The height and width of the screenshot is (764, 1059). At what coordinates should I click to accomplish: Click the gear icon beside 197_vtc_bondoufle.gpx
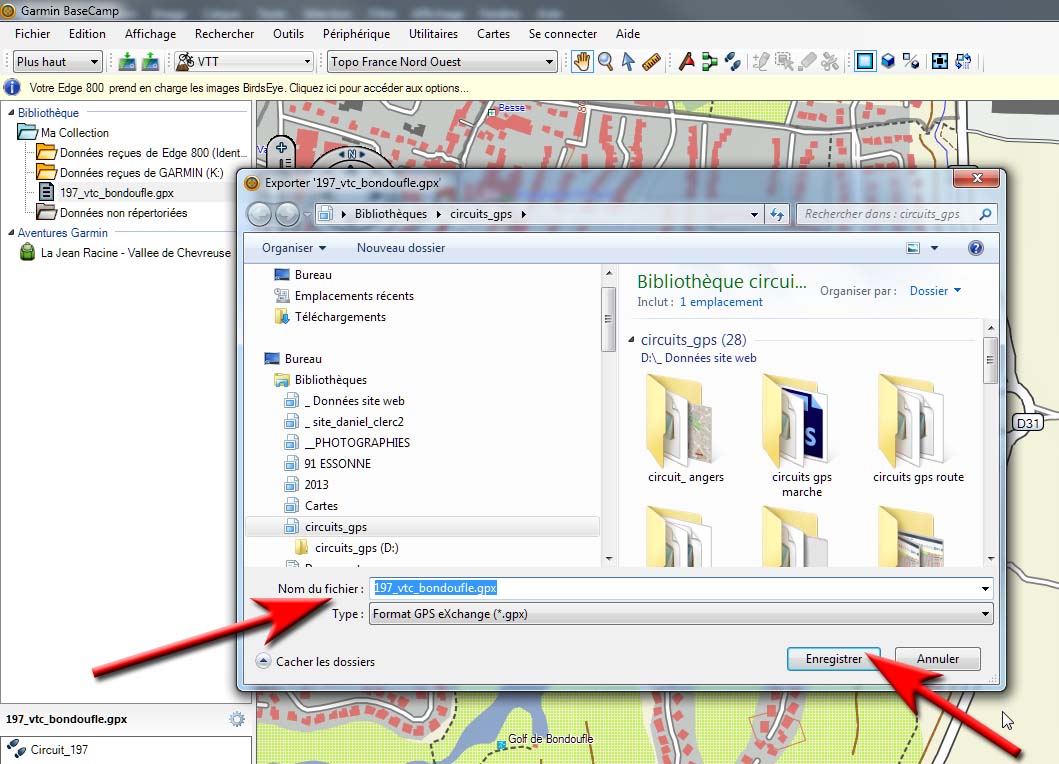click(x=237, y=719)
